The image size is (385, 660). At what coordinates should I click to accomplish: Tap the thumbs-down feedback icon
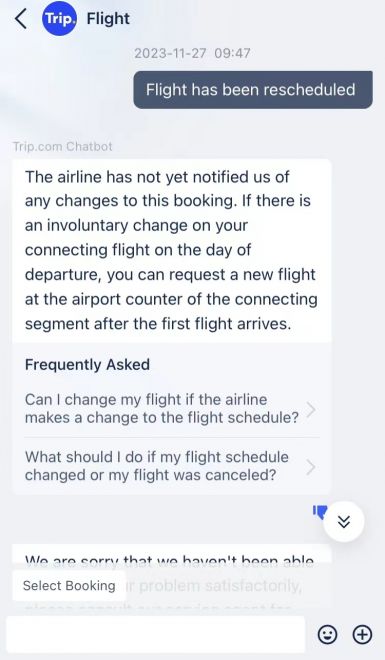pos(320,512)
